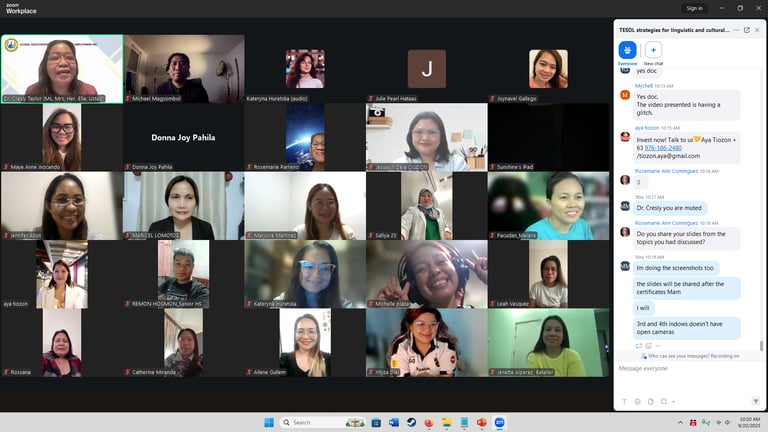The width and height of the screenshot is (768, 432).
Task: Select the active speaker Dr. Cresly Taylor tile
Action: click(62, 69)
